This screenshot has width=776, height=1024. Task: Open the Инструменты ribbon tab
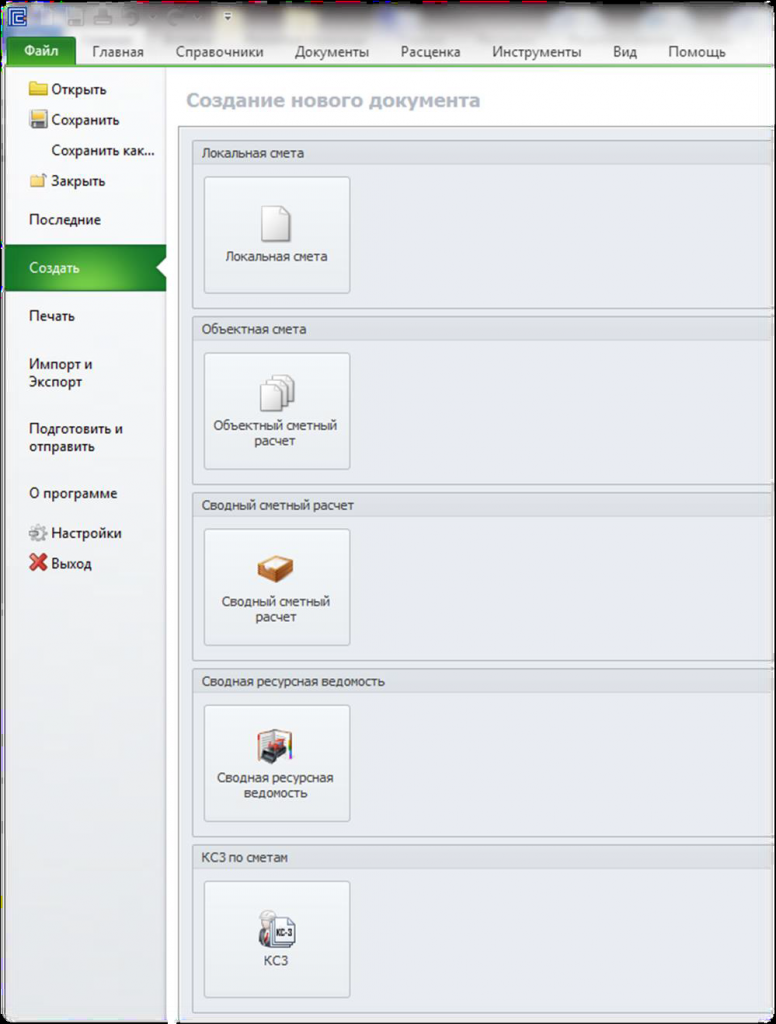[536, 52]
